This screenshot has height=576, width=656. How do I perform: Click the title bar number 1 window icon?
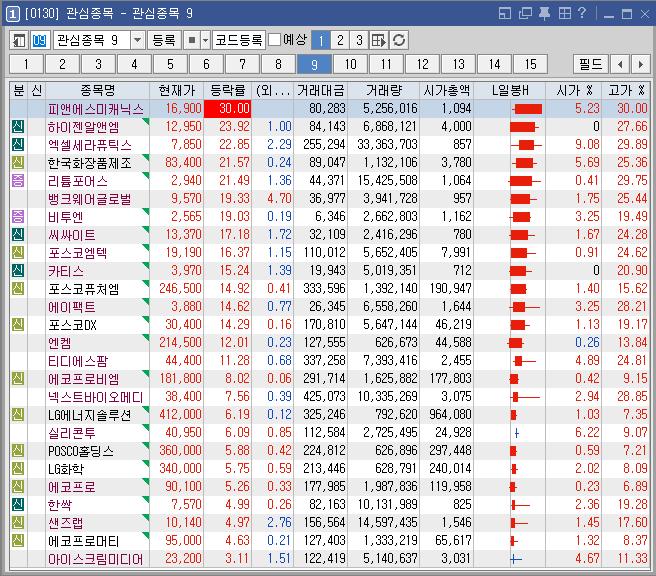coord(13,14)
